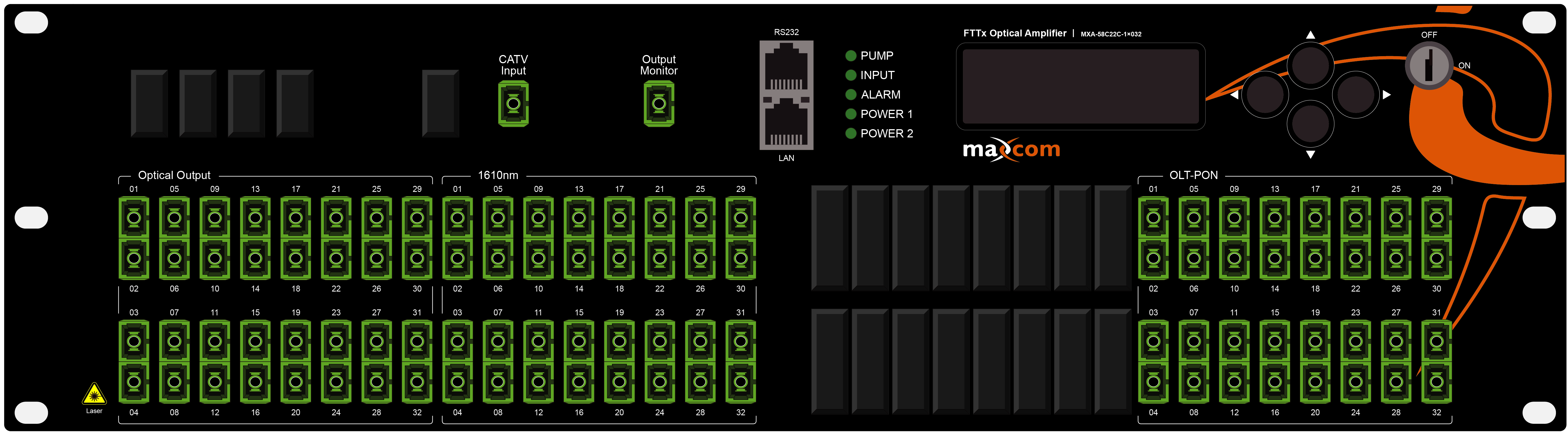Click Optical Output port 01
The width and height of the screenshot is (1568, 432).
tap(134, 217)
